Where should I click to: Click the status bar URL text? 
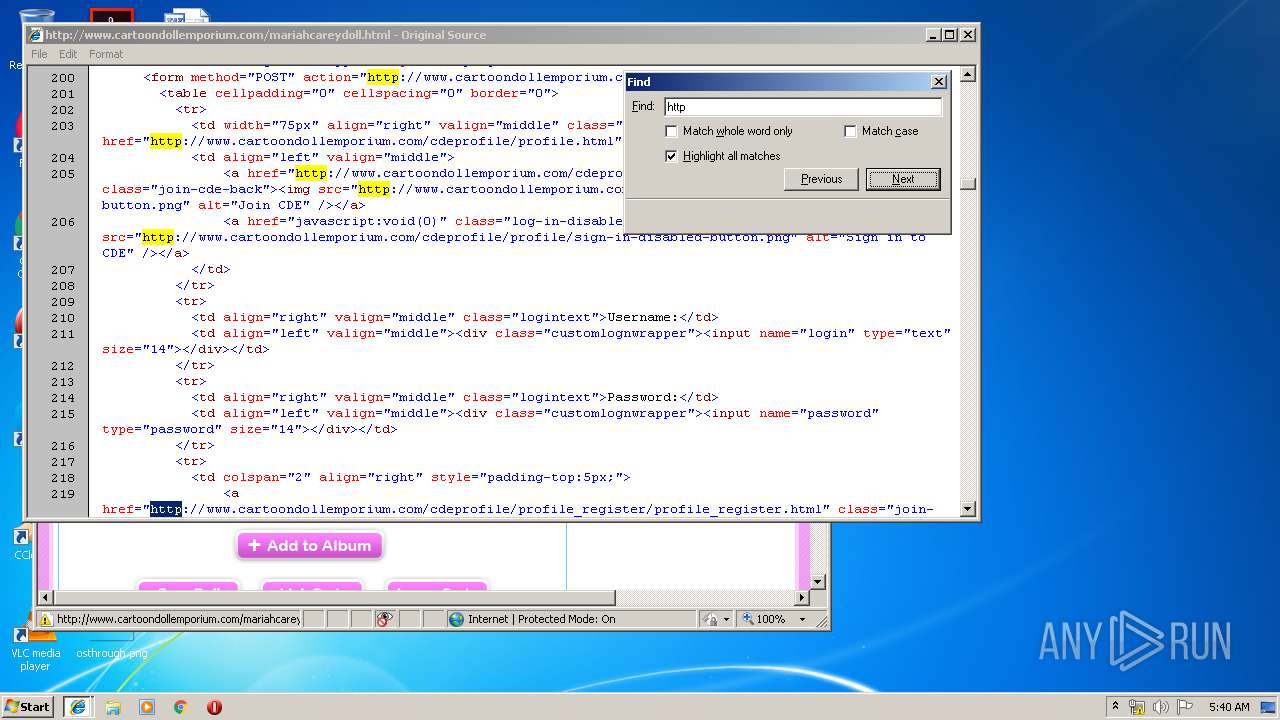coord(178,619)
